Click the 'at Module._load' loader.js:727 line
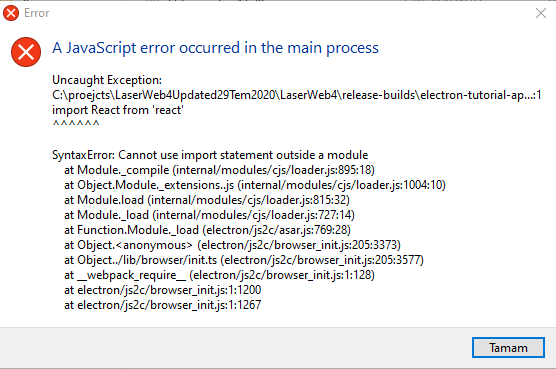The height and width of the screenshot is (369, 556). (x=209, y=215)
